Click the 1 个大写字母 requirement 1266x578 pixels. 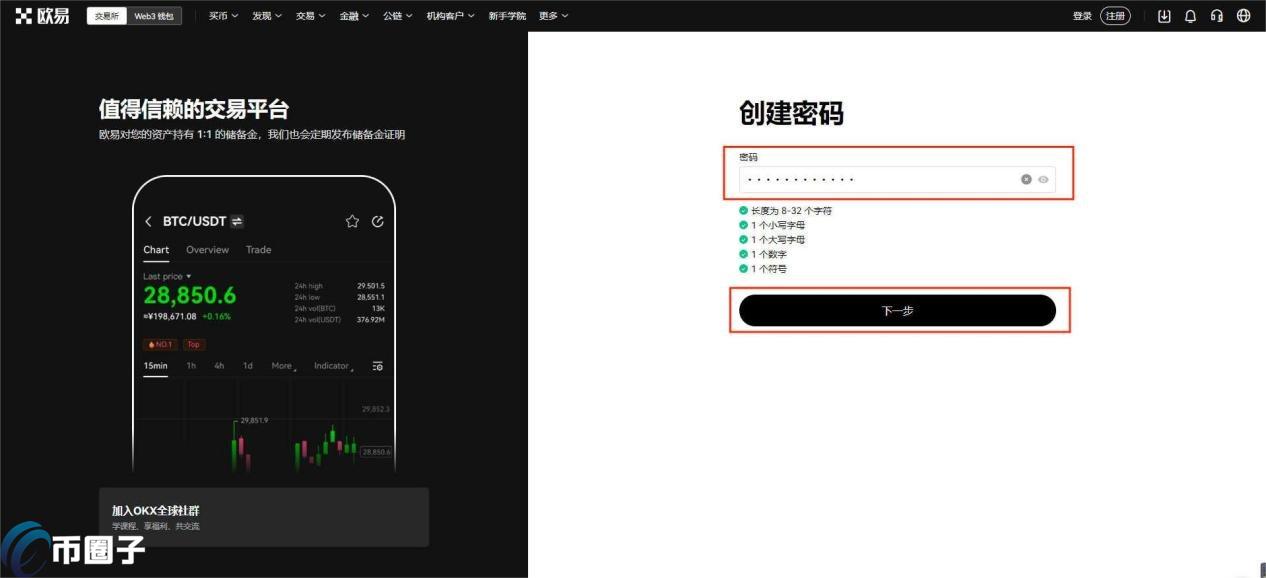point(778,240)
